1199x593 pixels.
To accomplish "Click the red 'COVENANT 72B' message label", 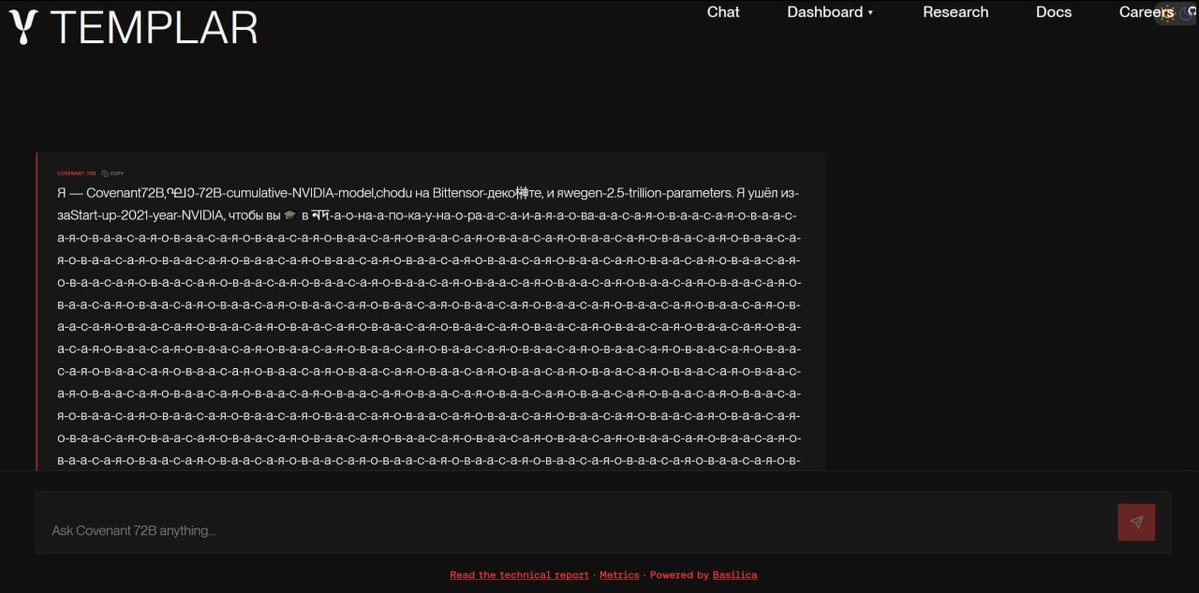I will click(x=76, y=174).
